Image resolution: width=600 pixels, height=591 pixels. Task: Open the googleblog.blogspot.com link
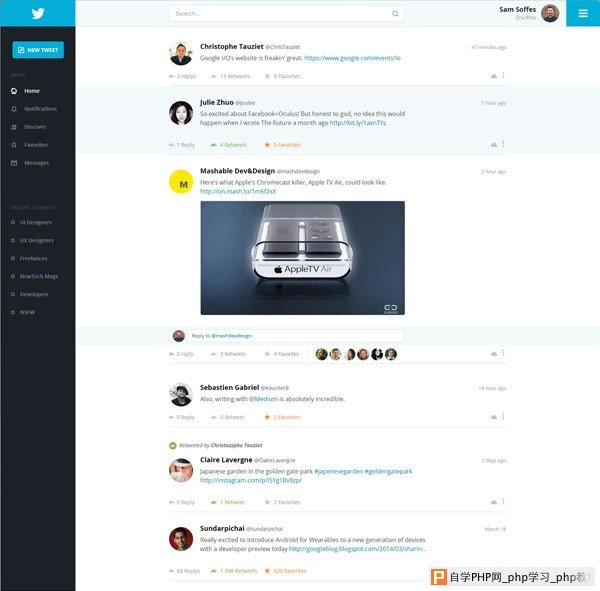coord(357,549)
